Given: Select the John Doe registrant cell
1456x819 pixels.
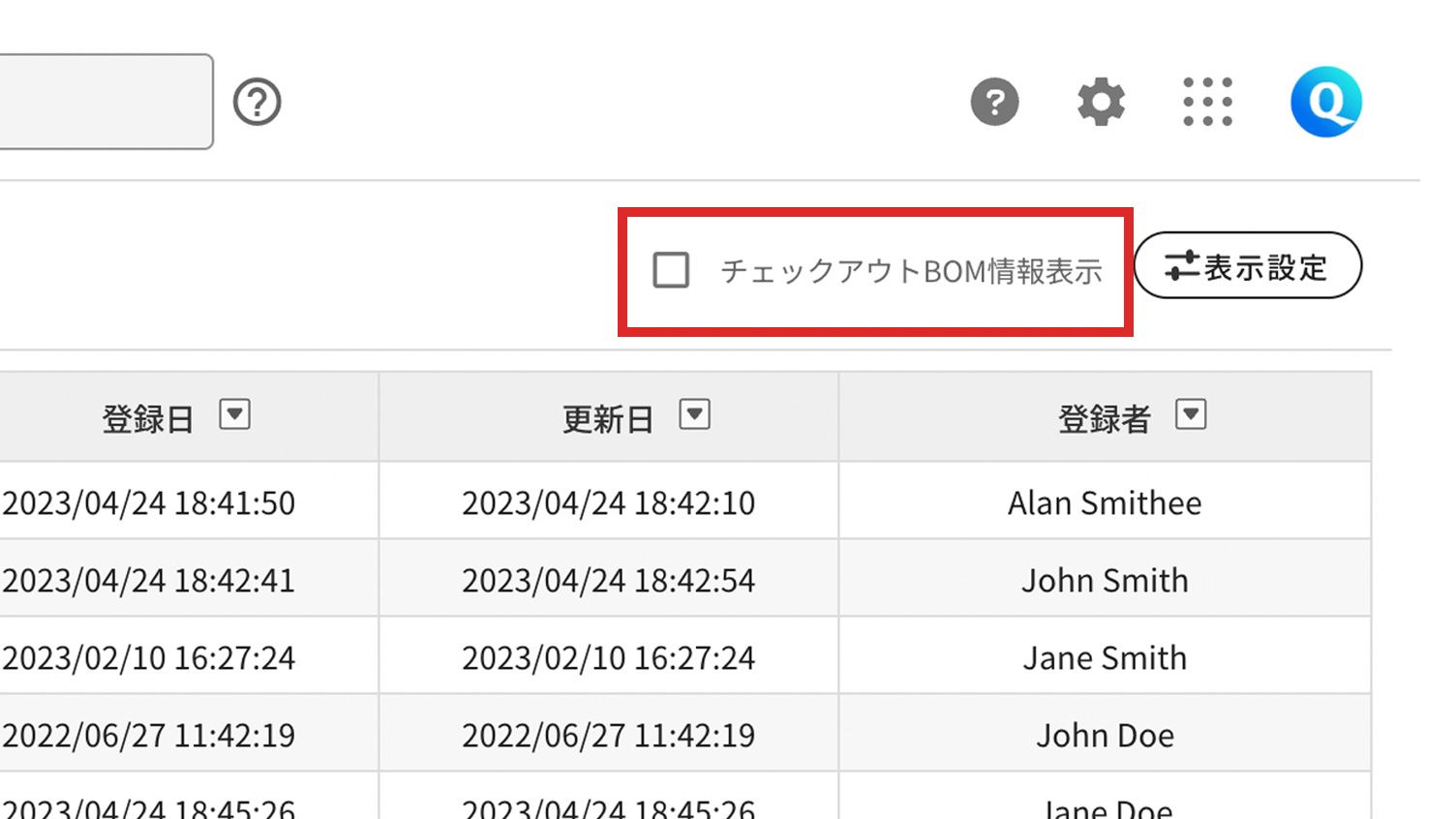Looking at the screenshot, I should pos(1104,735).
